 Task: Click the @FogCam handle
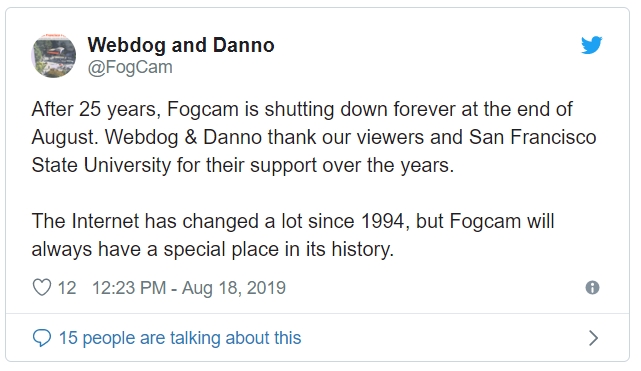click(130, 67)
